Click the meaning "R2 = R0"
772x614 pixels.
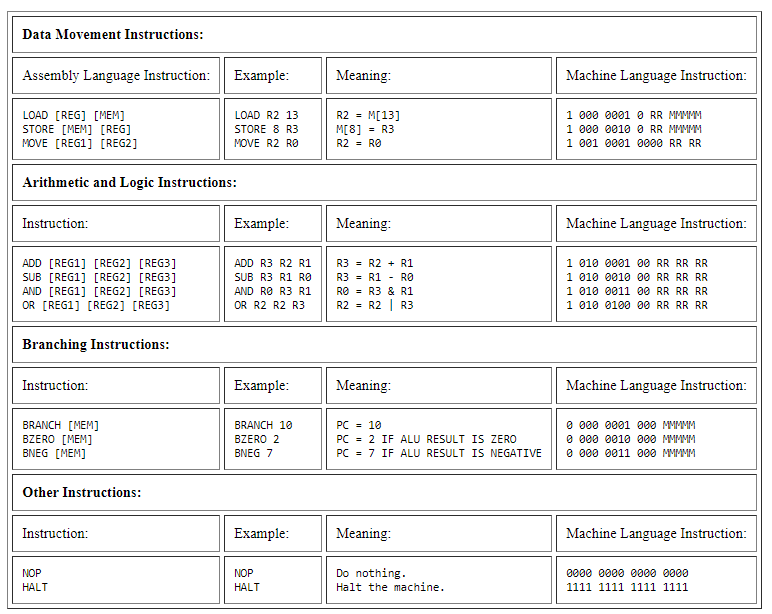(x=359, y=143)
